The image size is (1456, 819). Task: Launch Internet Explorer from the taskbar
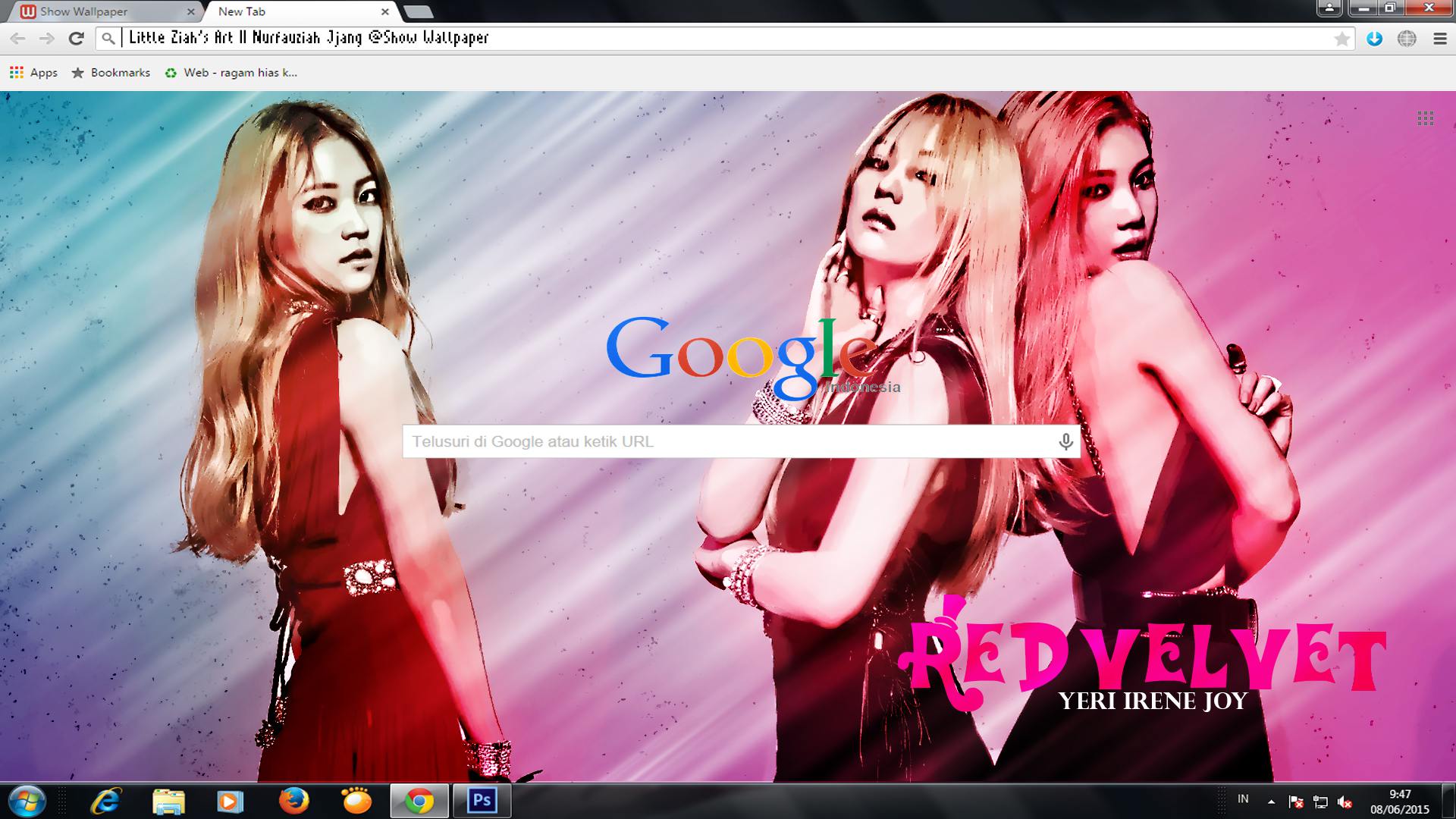[107, 801]
